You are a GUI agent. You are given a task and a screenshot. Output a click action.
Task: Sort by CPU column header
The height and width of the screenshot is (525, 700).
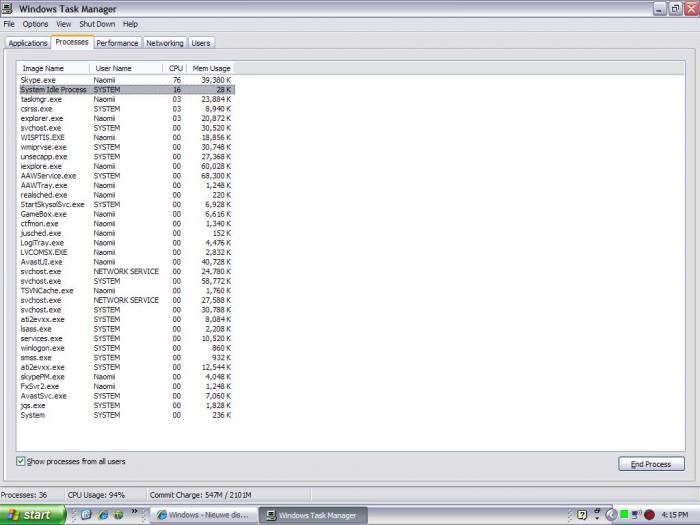(x=175, y=68)
